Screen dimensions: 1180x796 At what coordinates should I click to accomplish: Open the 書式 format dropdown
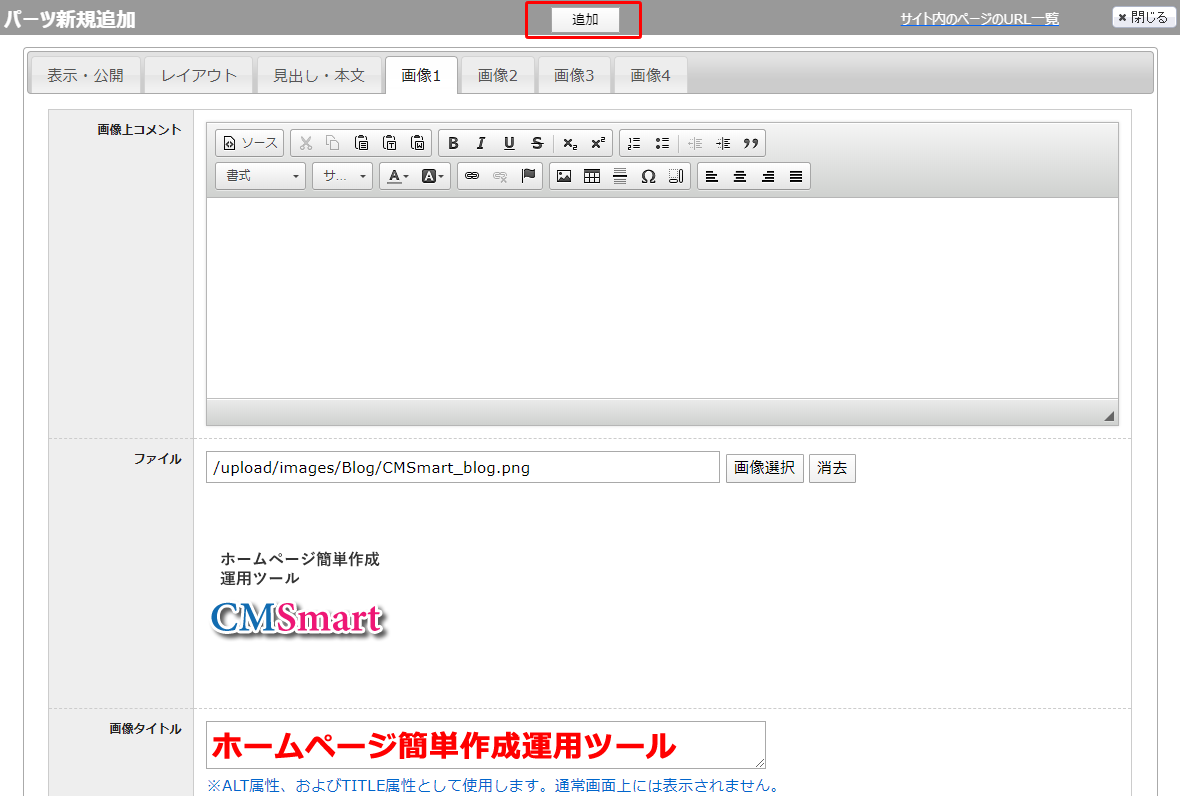(260, 176)
